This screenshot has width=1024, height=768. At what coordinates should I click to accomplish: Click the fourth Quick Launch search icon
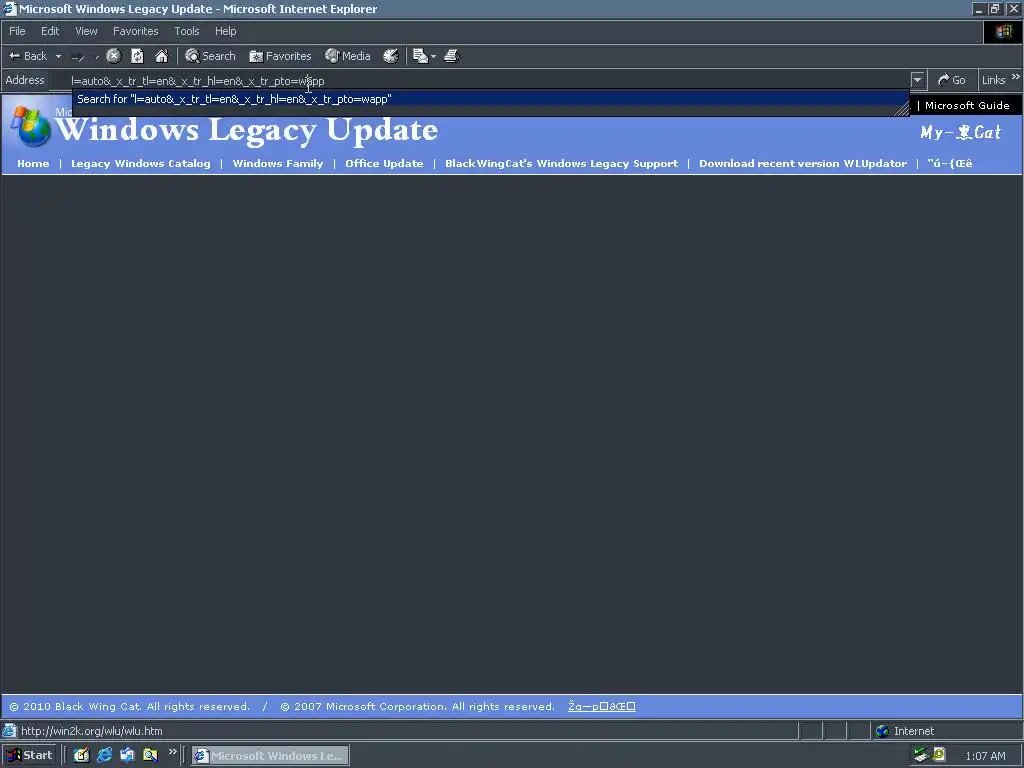coord(150,756)
